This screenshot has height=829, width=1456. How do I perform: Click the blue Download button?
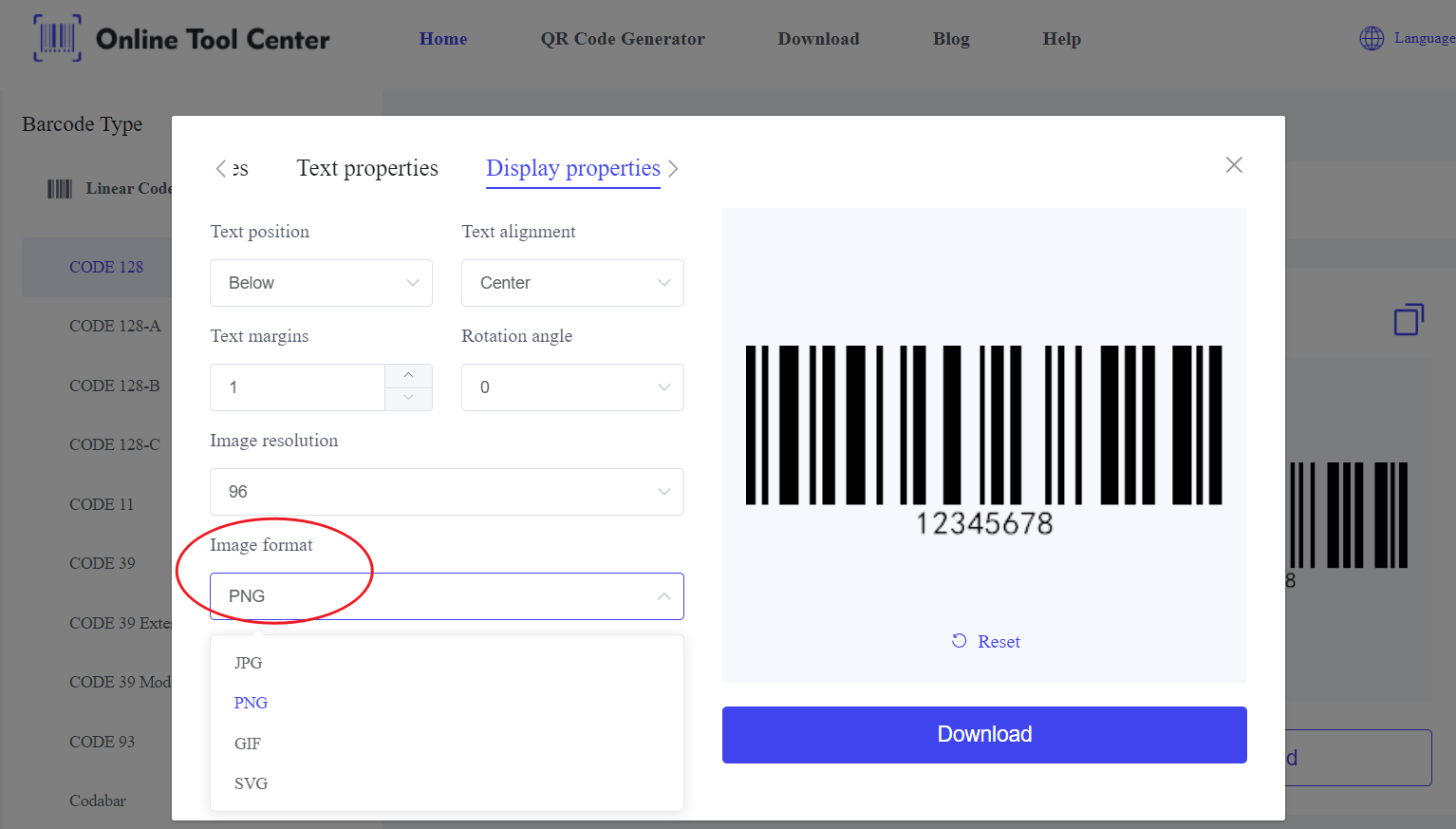click(x=984, y=735)
